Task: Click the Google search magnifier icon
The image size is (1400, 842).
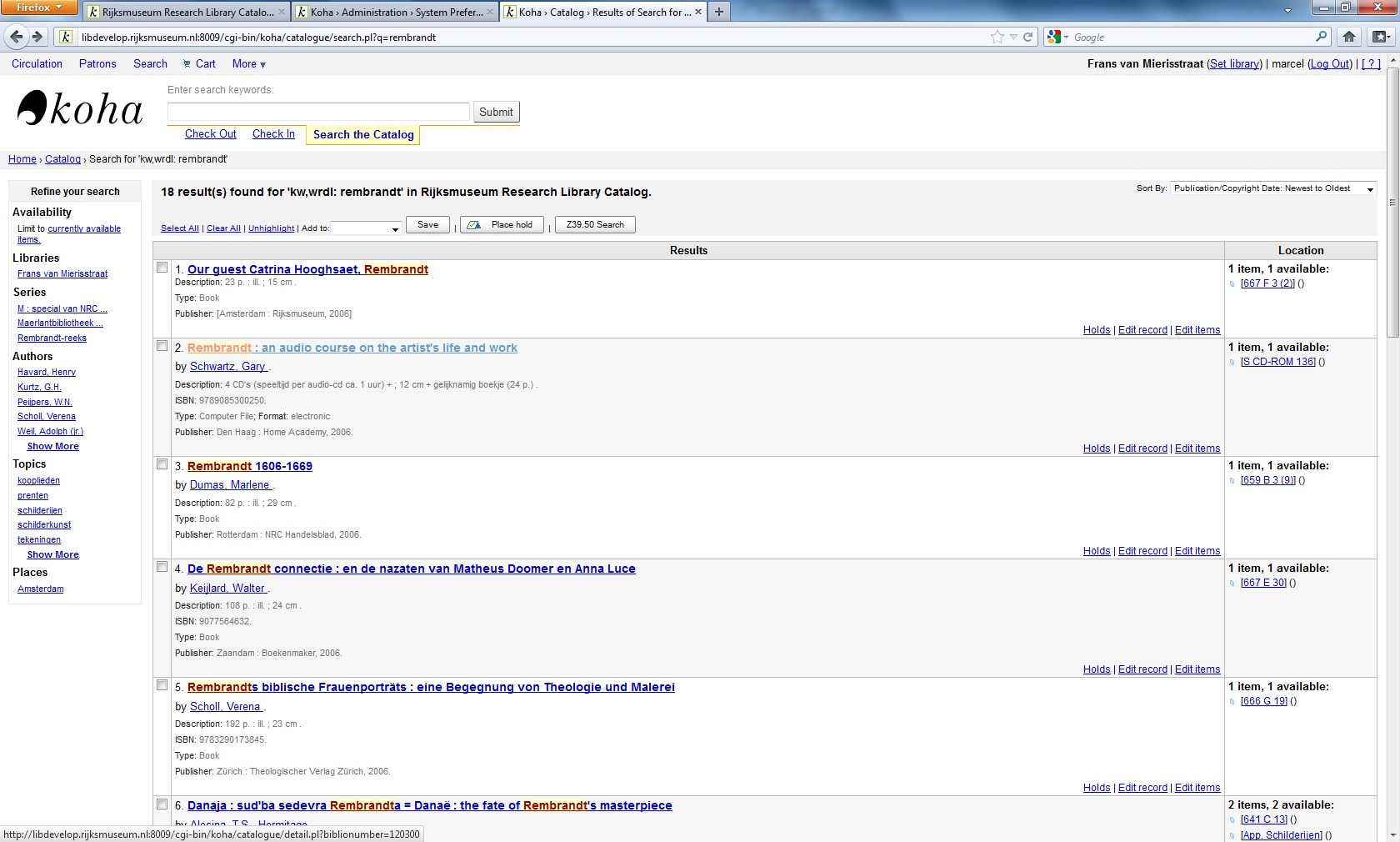Action: [1321, 37]
